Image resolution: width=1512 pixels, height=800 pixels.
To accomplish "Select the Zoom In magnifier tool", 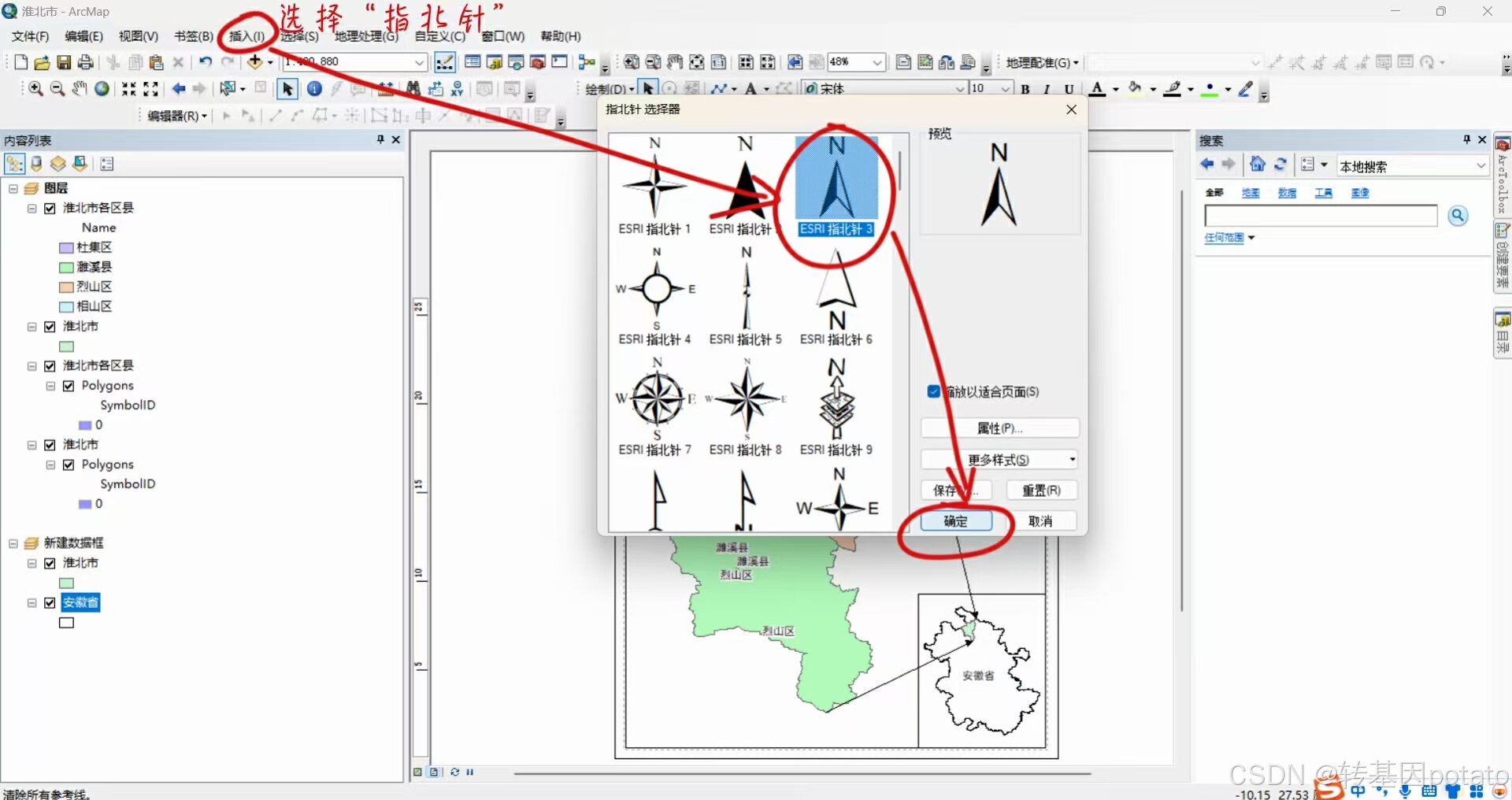I will tap(35, 89).
